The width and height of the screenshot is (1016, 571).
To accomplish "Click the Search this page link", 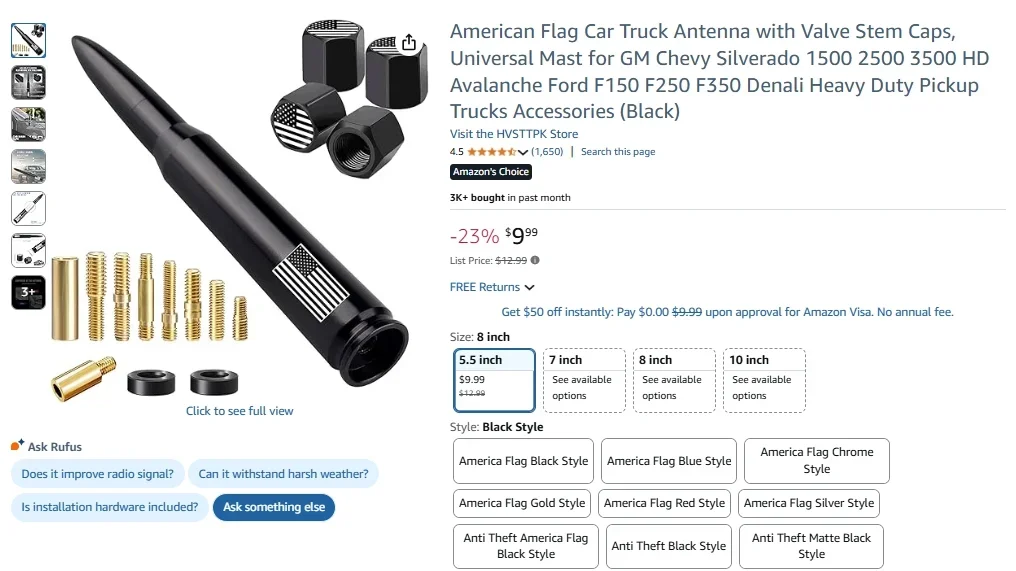I will click(x=618, y=152).
